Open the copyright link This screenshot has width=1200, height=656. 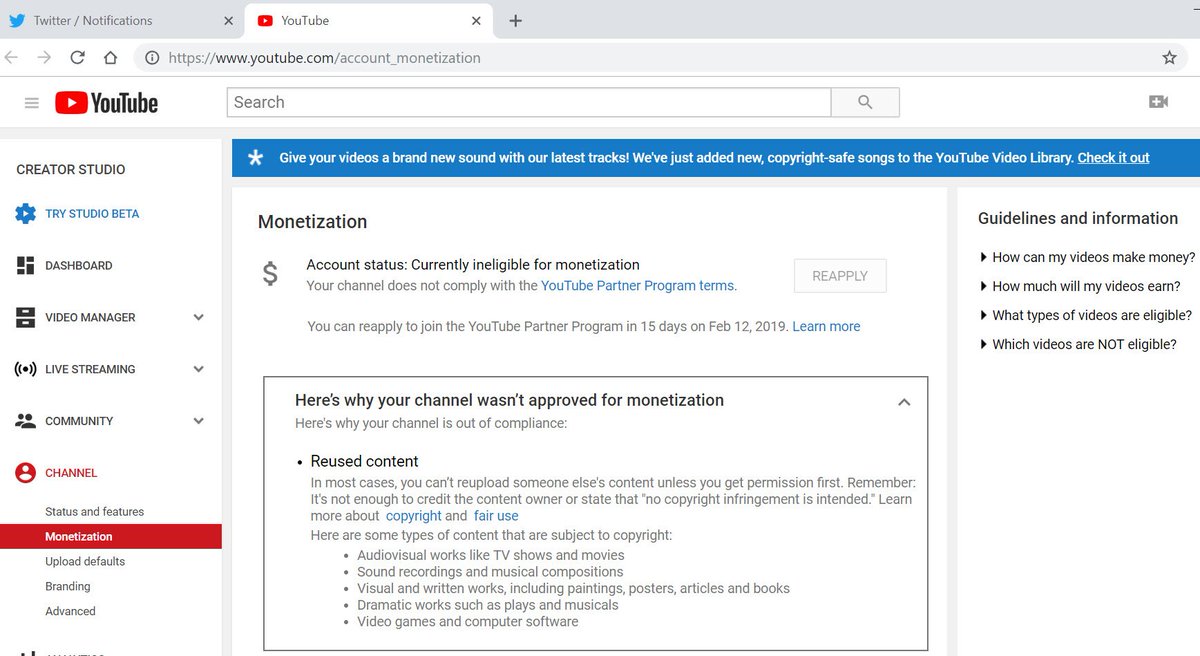(x=414, y=516)
